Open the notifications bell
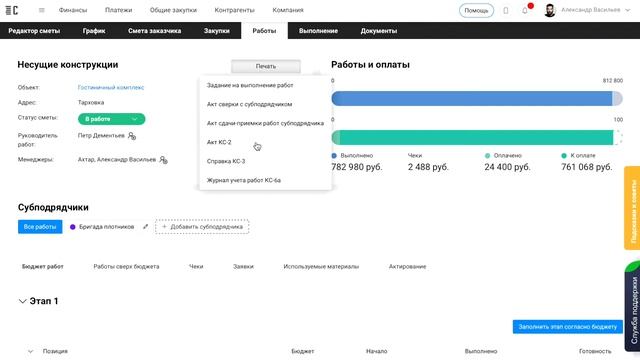The width and height of the screenshot is (640, 360). point(525,11)
